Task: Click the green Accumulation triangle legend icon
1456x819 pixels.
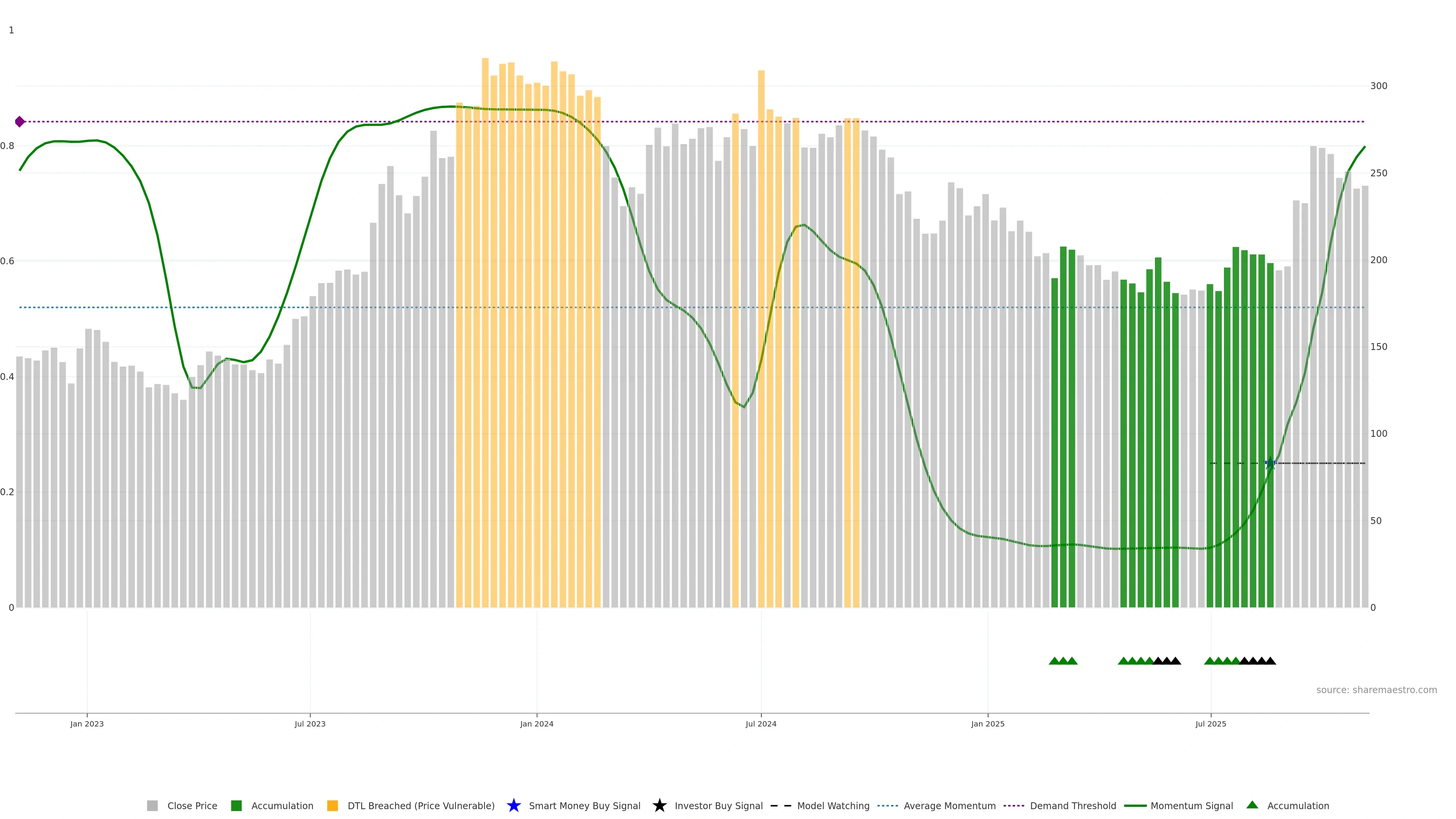Action: 1252,805
